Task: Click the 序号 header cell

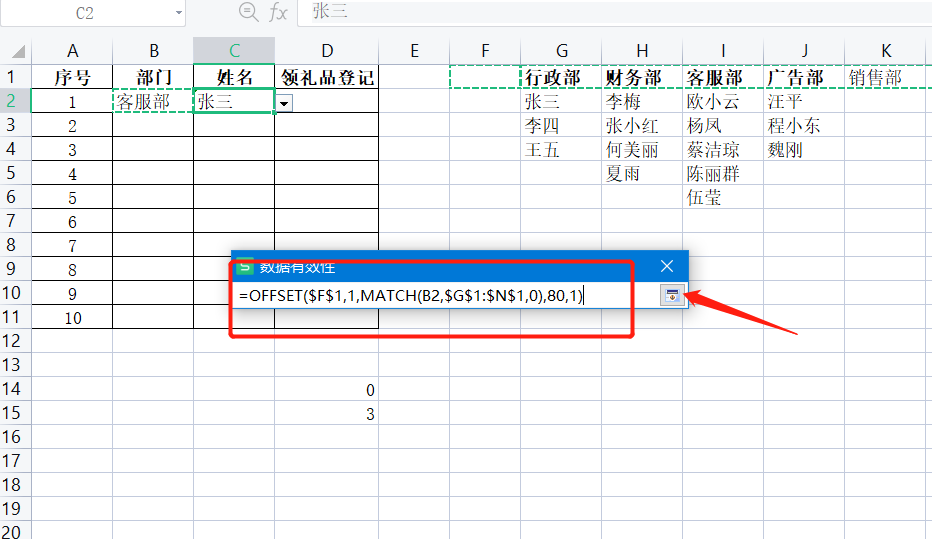Action: 72,77
